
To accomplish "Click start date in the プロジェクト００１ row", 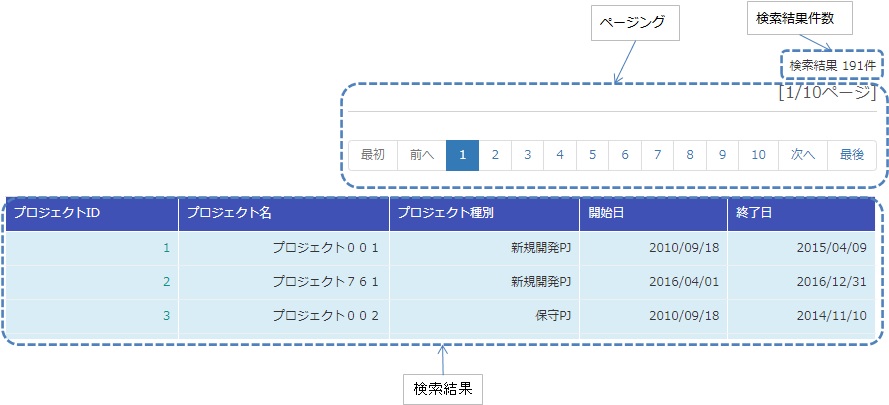I will tap(684, 248).
